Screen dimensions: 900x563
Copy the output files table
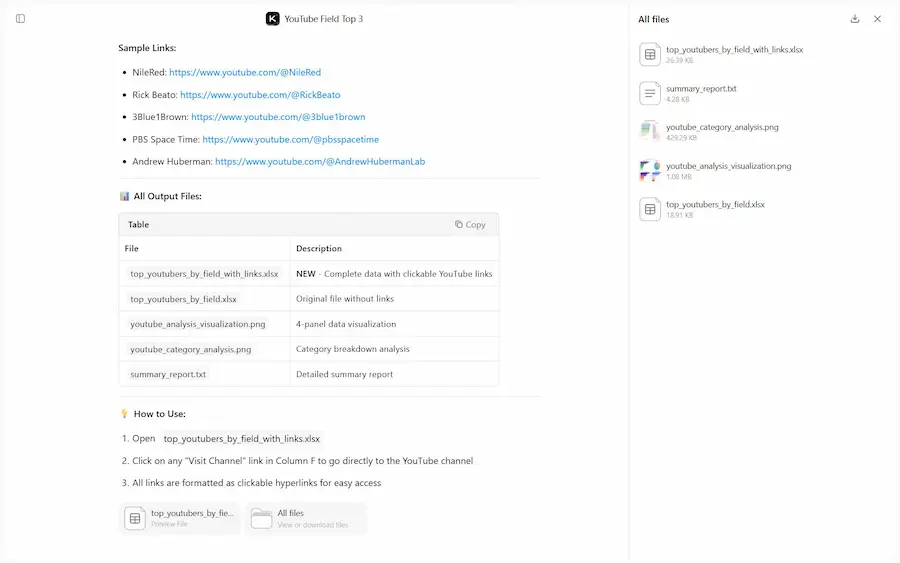[470, 224]
